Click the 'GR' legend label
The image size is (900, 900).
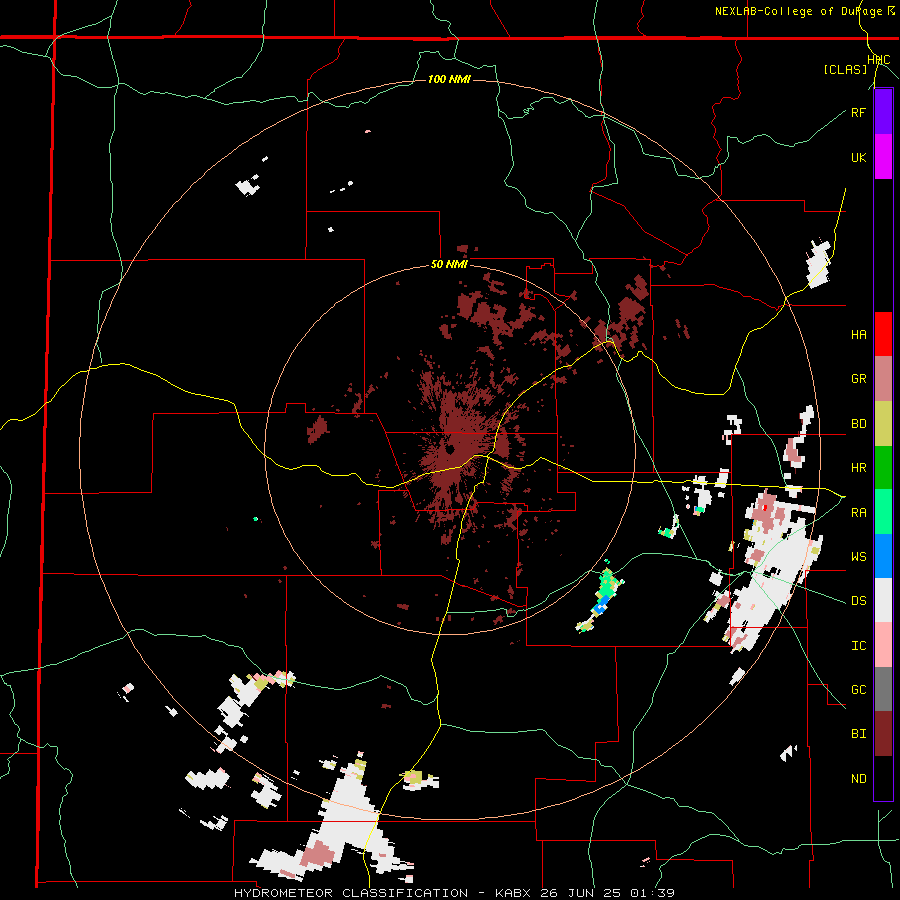tap(858, 379)
